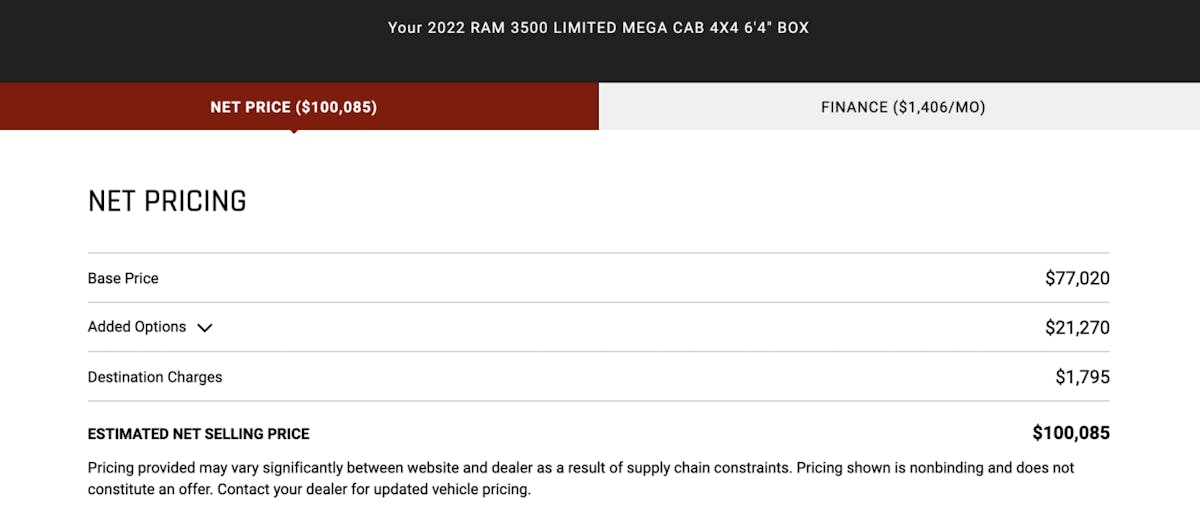The image size is (1200, 526).
Task: Click the $21,270 added options amount
Action: [x=1077, y=327]
